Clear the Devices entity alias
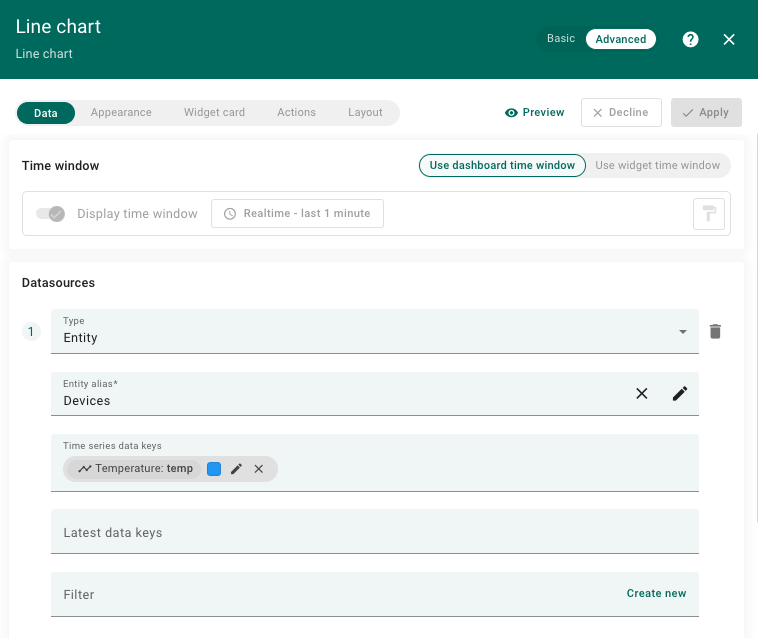This screenshot has width=758, height=638. coord(641,393)
